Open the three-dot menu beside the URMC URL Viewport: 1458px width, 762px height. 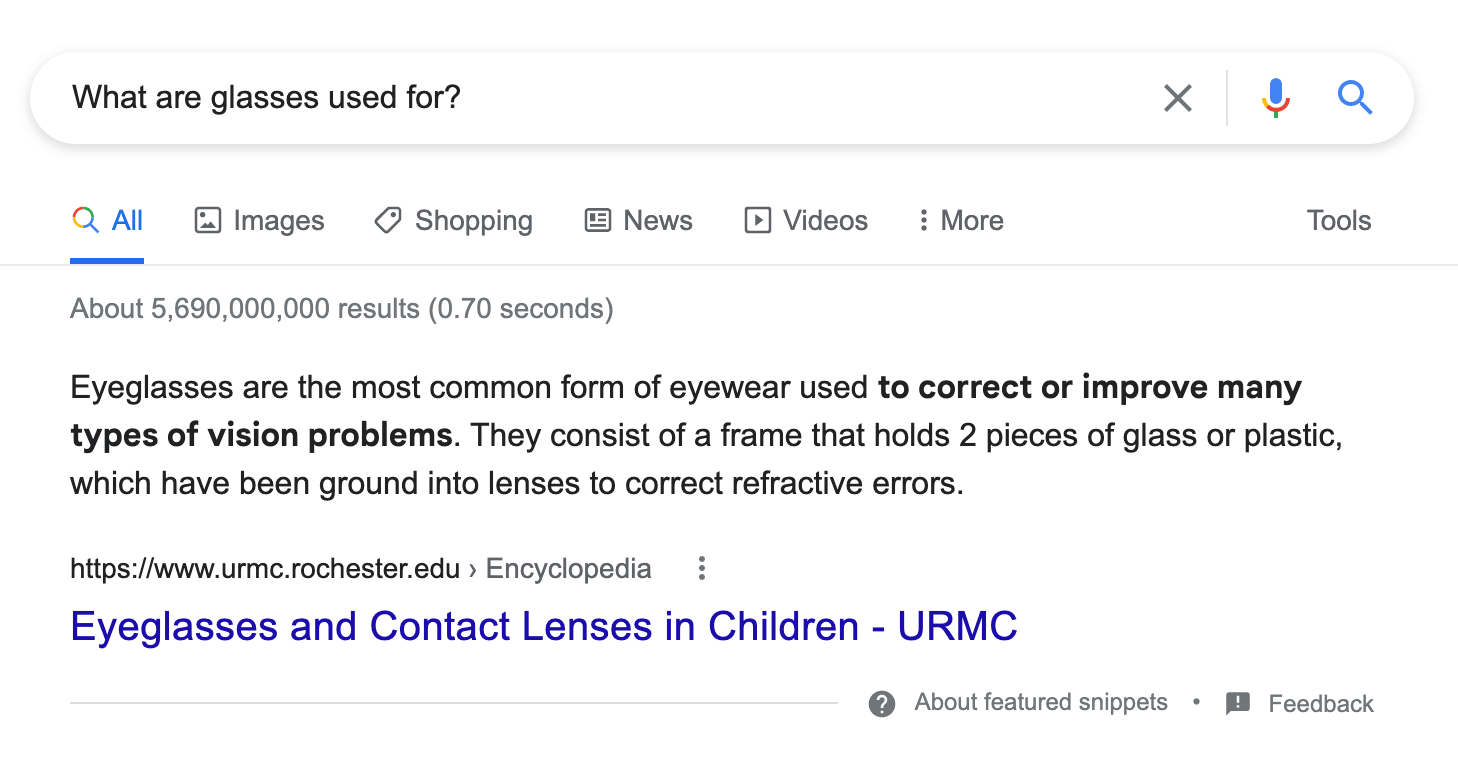click(702, 569)
